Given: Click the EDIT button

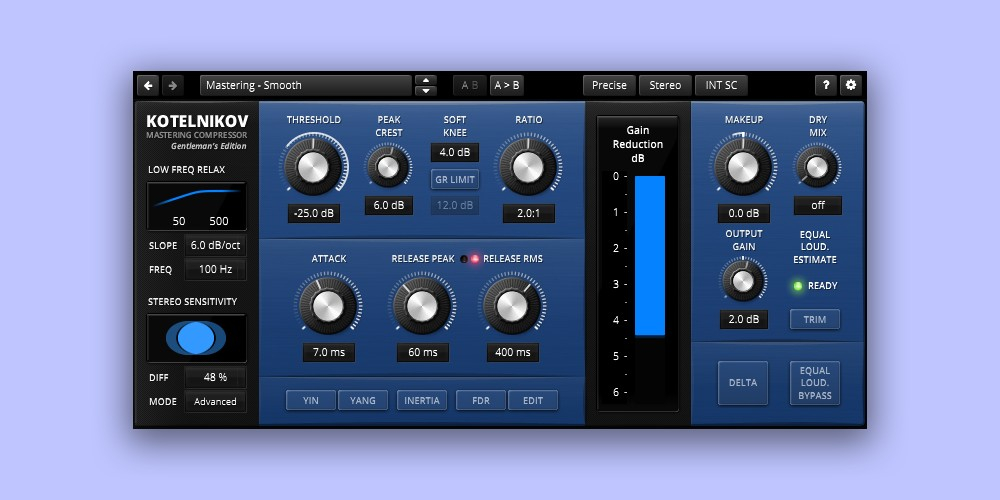Looking at the screenshot, I should (533, 401).
